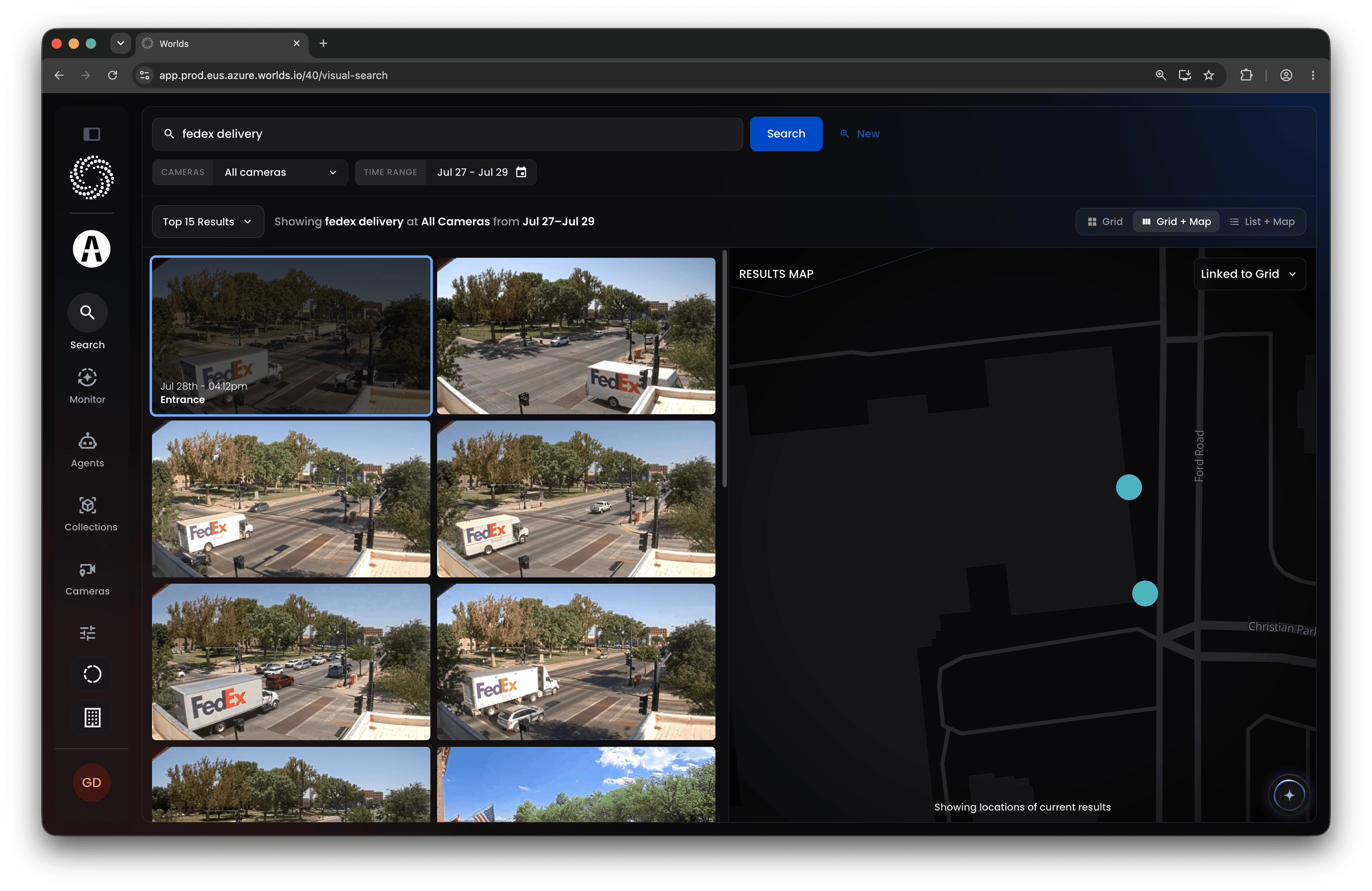1372x891 pixels.
Task: Click the lower teal map location marker
Action: click(x=1145, y=594)
